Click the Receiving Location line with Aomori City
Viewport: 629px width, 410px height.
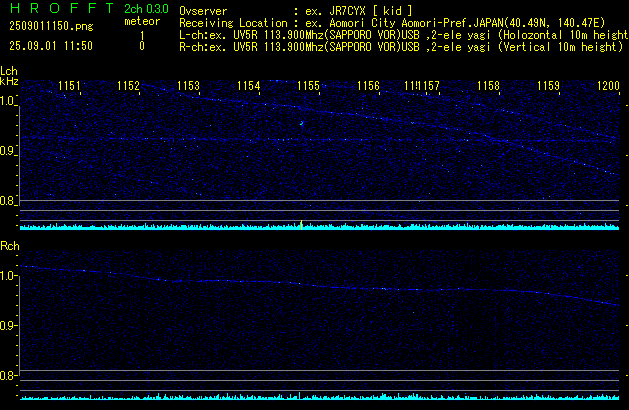(392, 23)
